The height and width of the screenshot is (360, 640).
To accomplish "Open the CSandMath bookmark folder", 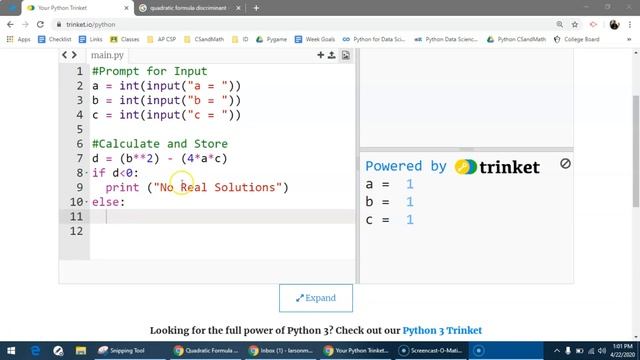I will (x=204, y=39).
